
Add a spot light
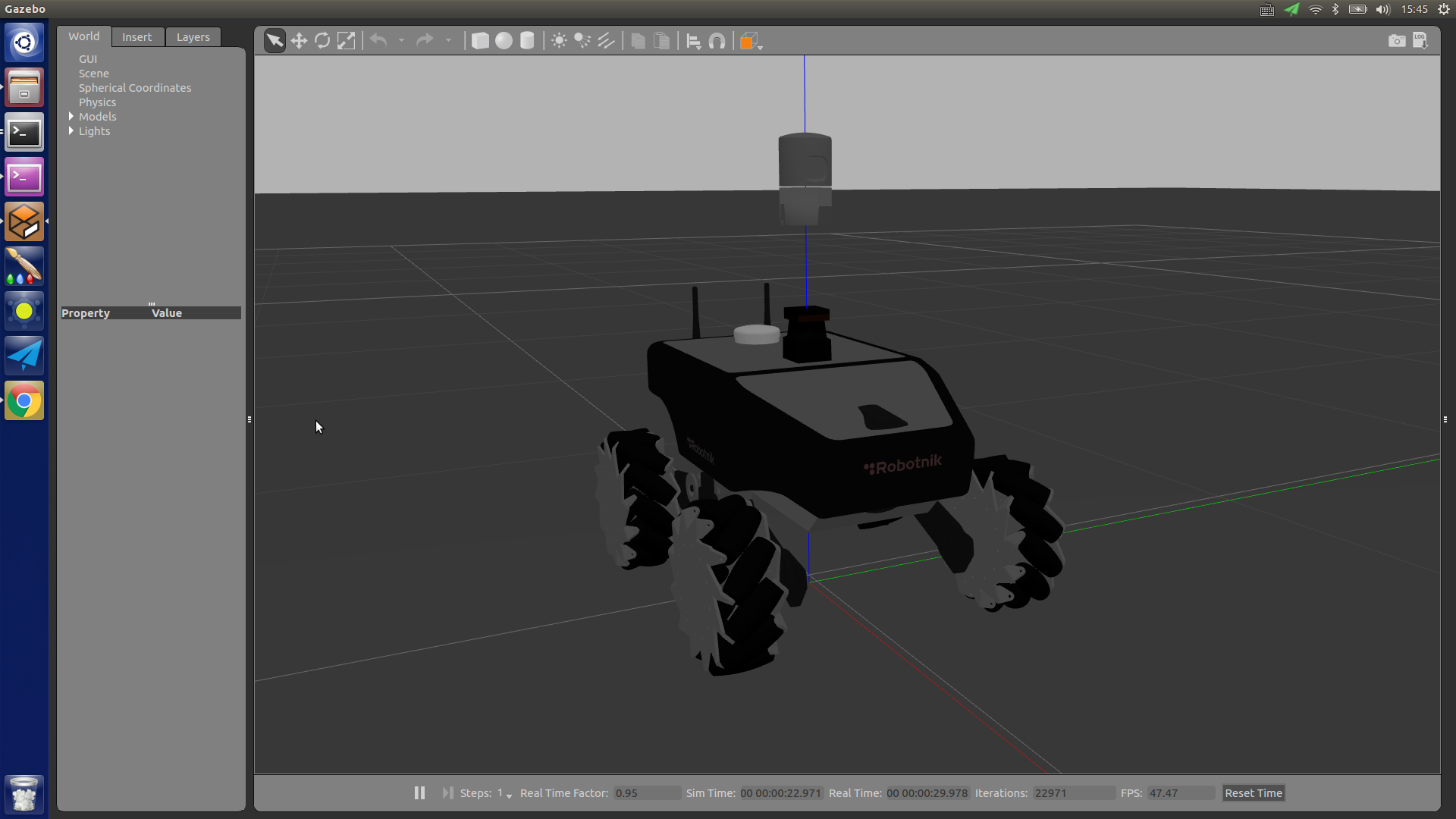click(x=582, y=41)
